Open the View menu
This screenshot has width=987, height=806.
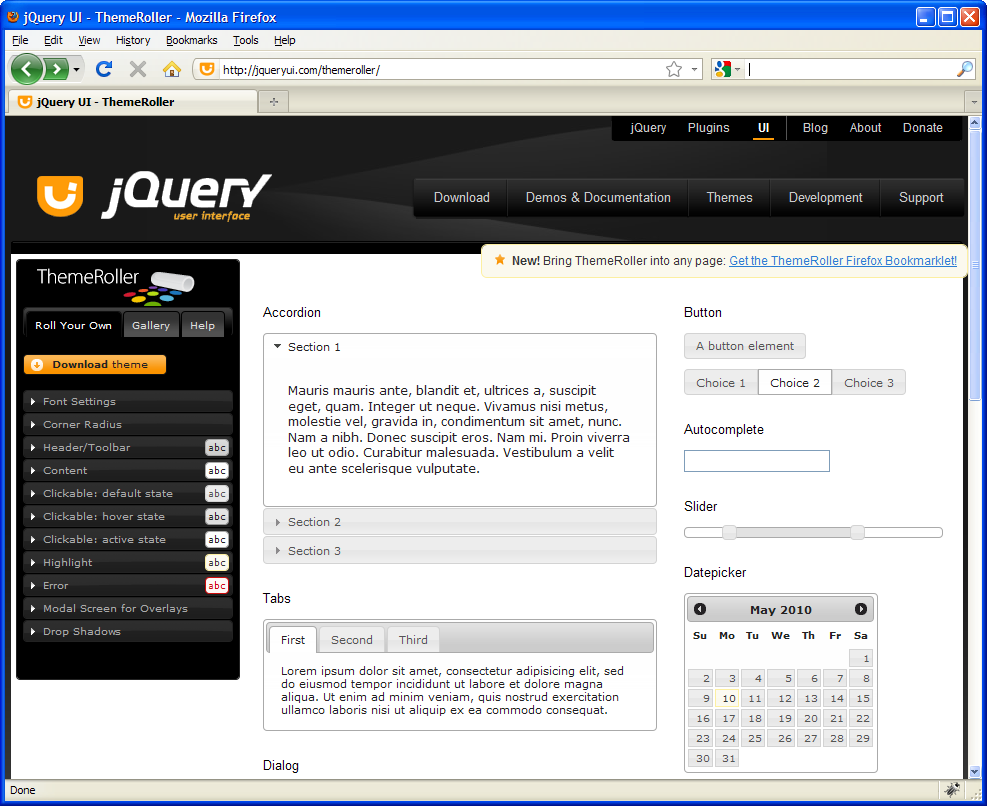click(89, 40)
